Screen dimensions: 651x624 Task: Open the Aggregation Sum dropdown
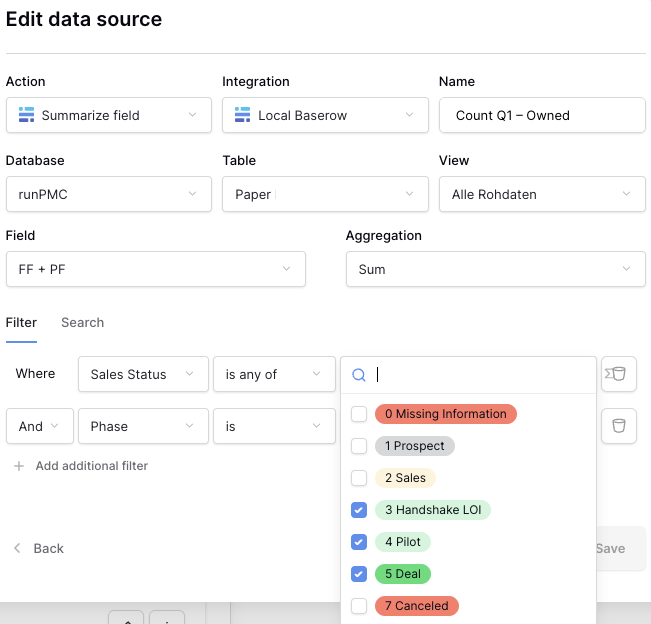495,269
